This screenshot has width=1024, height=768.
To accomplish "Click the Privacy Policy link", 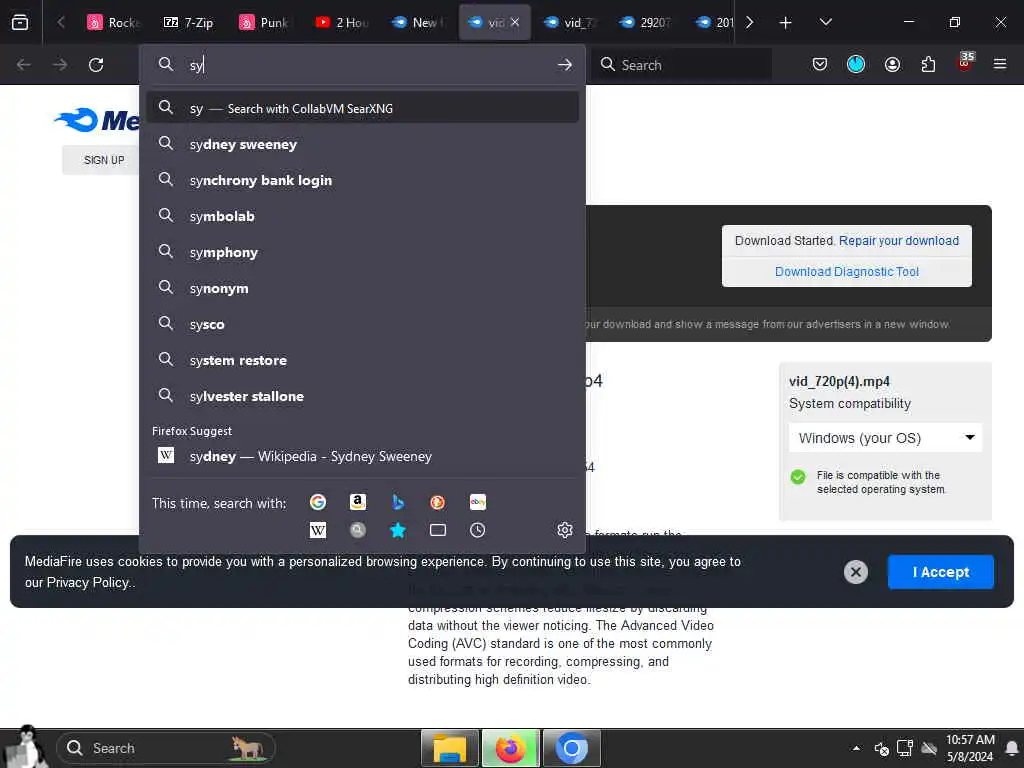I will [88, 583].
